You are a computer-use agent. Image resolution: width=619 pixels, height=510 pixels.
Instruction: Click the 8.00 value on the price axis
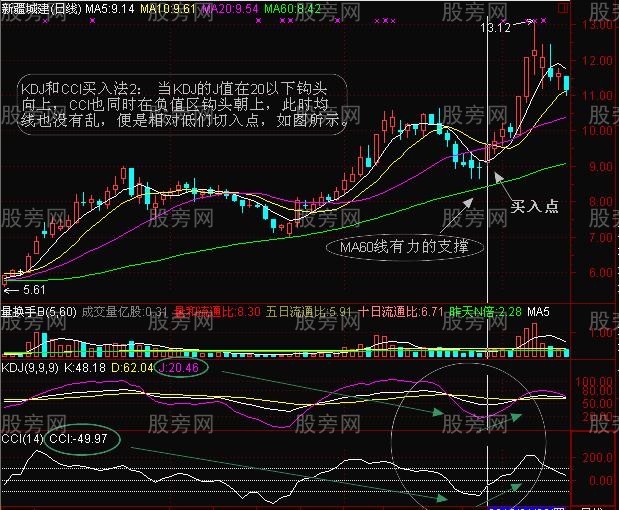tap(601, 202)
